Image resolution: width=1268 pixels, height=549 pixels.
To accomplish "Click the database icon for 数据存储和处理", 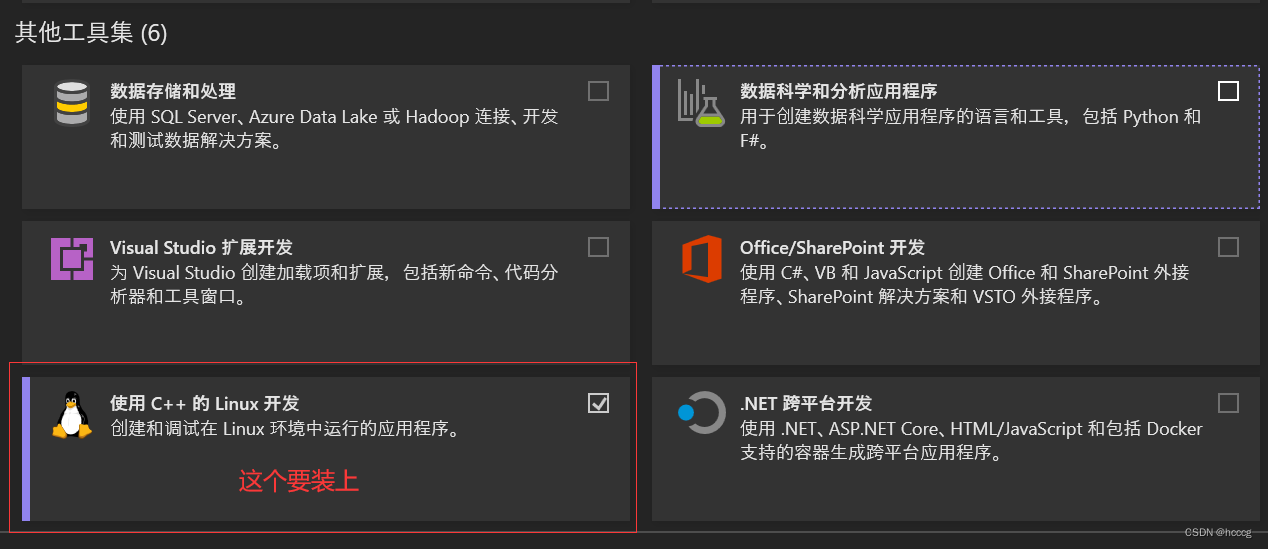I will [x=72, y=103].
